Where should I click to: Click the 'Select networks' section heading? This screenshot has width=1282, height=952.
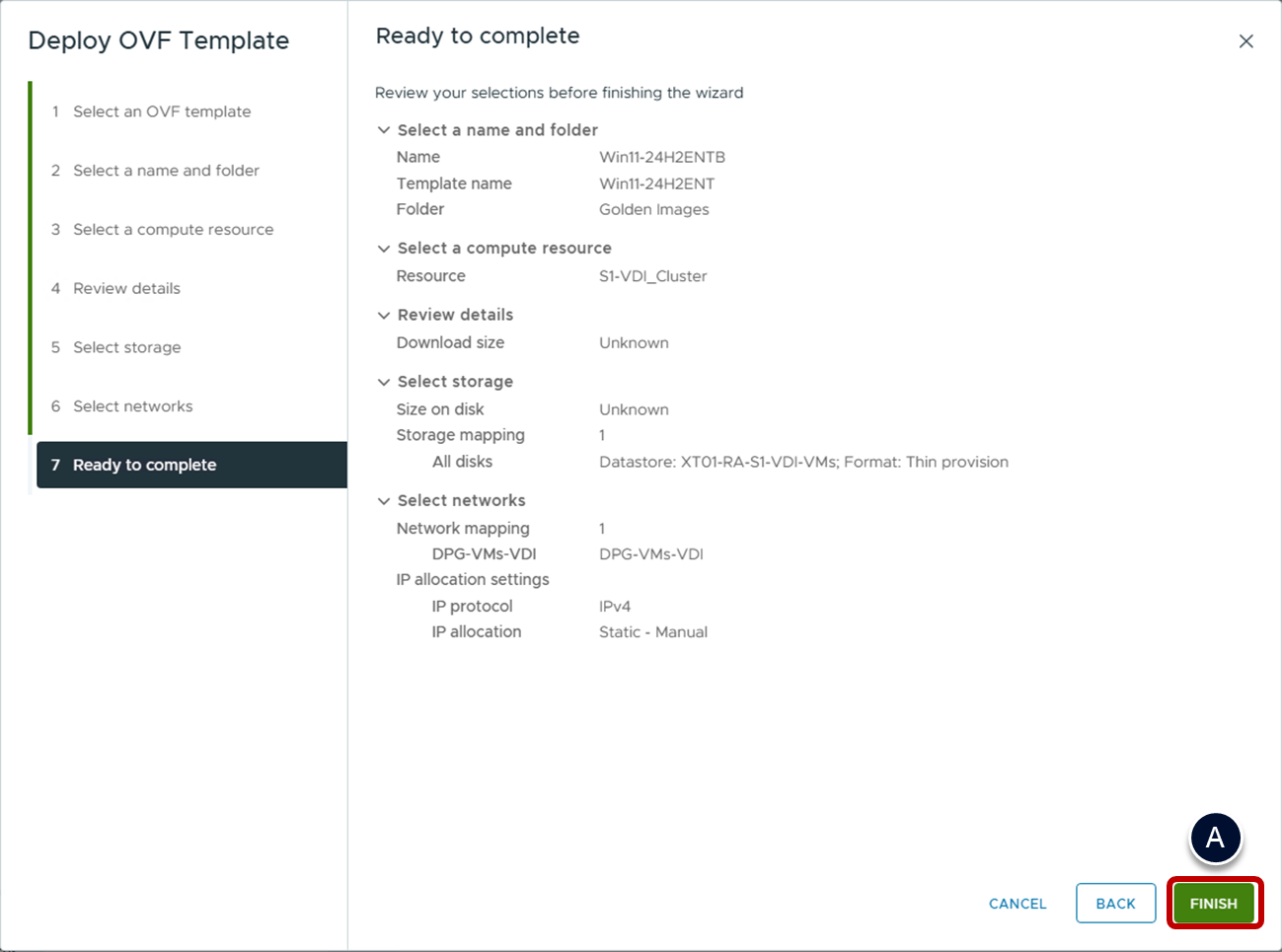coord(461,501)
